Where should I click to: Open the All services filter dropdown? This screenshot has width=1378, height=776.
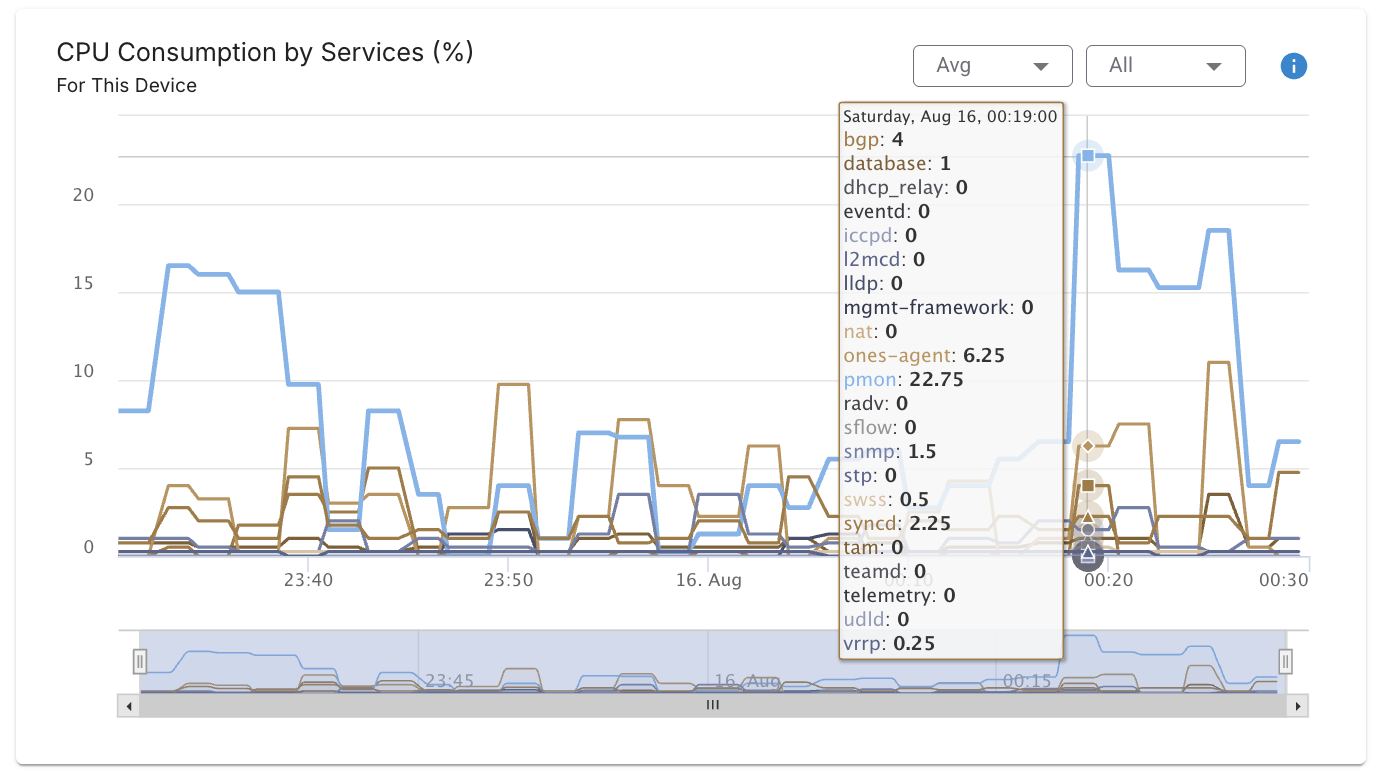click(x=1165, y=66)
